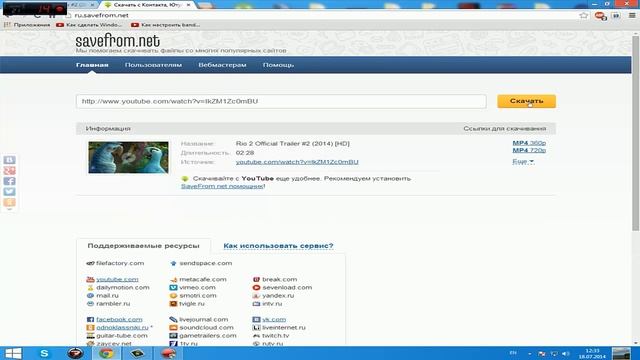640x360 pixels.
Task: Click the rambler.ru entry
Action: coord(108,304)
